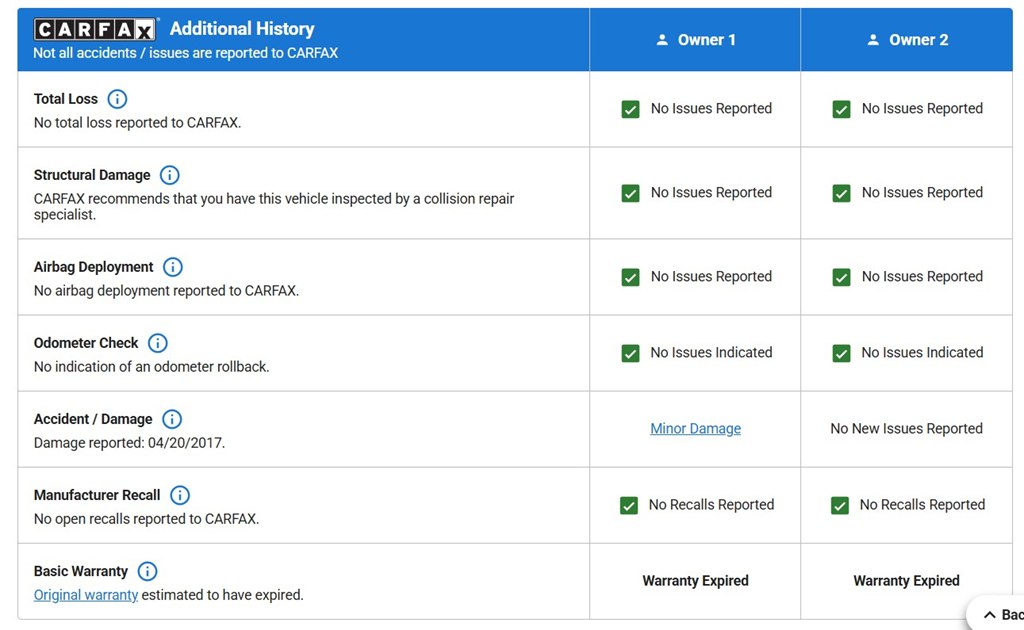The width and height of the screenshot is (1024, 630).
Task: Open the Basic Warranty info icon
Action: coord(147,571)
